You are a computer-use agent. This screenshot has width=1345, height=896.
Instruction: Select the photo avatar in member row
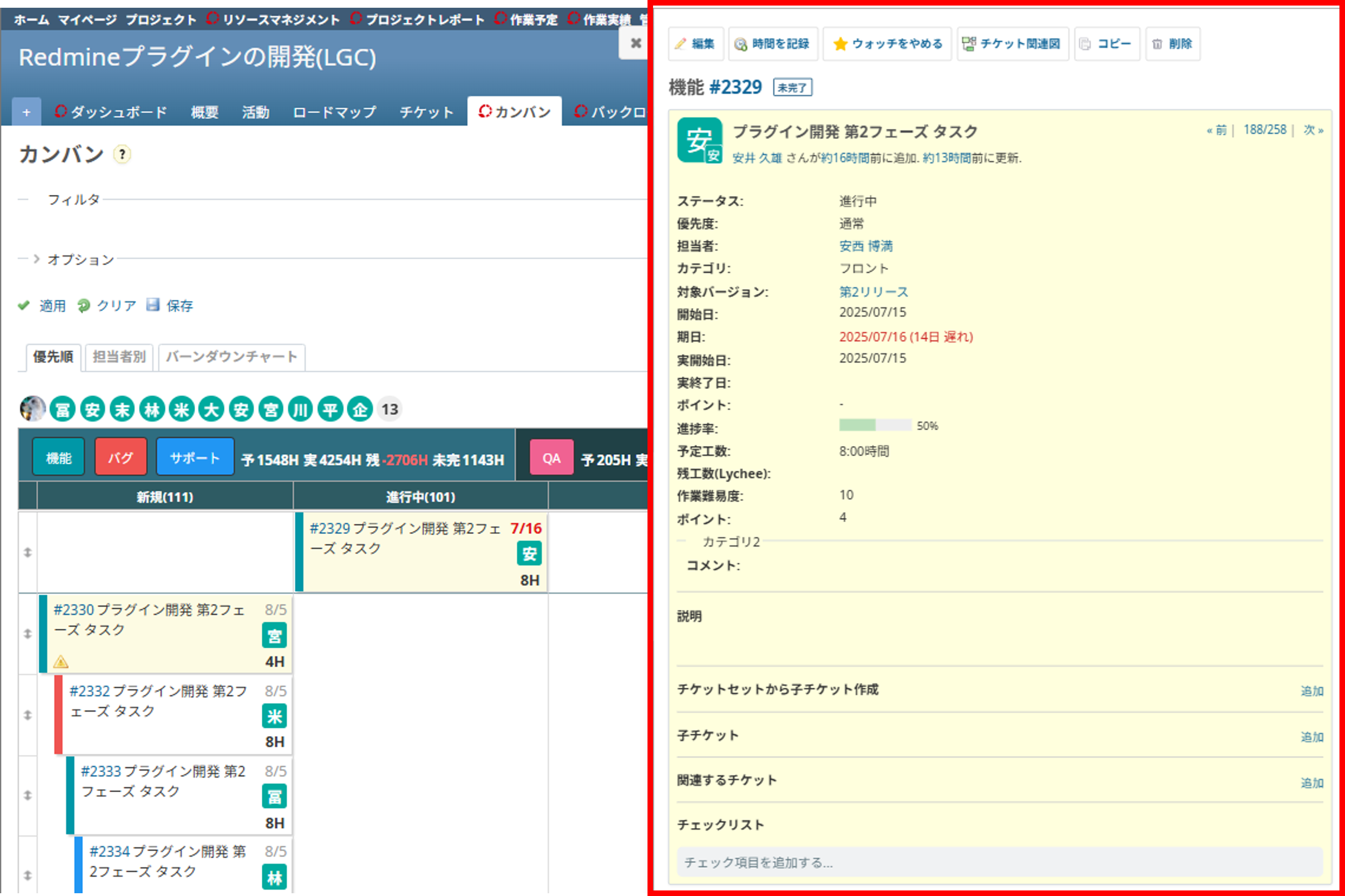33,409
